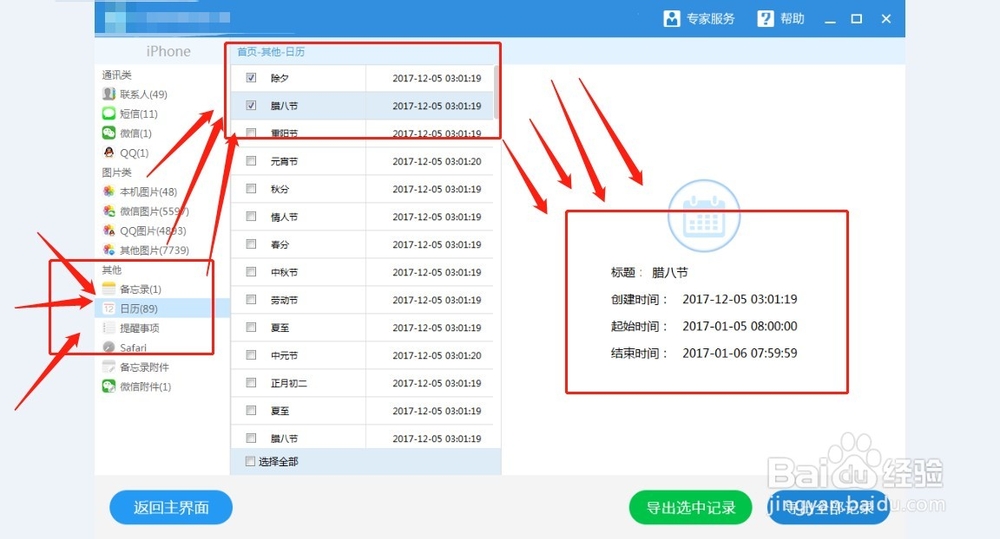Tick the 秋分 checkbox
Screen dimensions: 1000x539
pyautogui.click(x=251, y=189)
